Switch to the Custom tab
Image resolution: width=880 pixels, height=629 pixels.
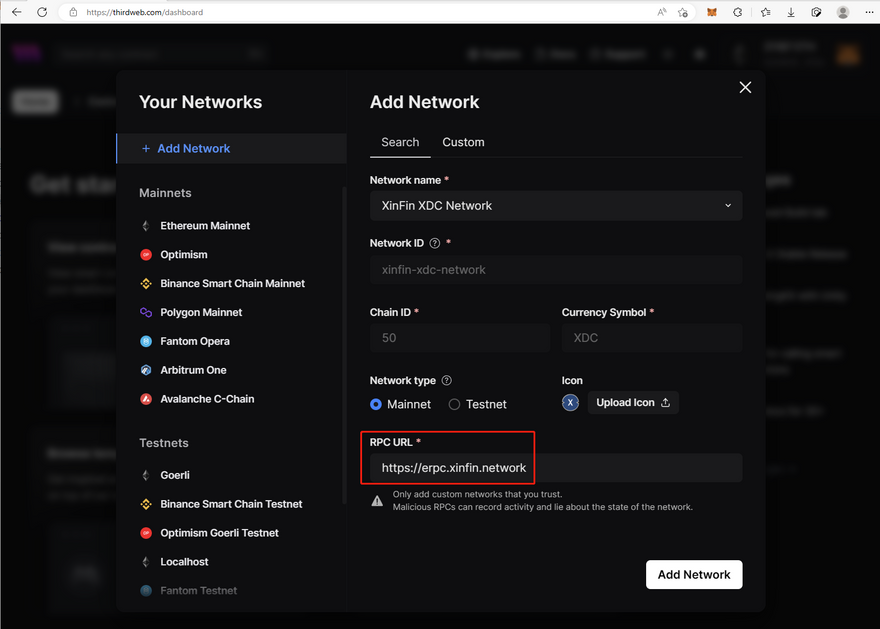point(463,142)
